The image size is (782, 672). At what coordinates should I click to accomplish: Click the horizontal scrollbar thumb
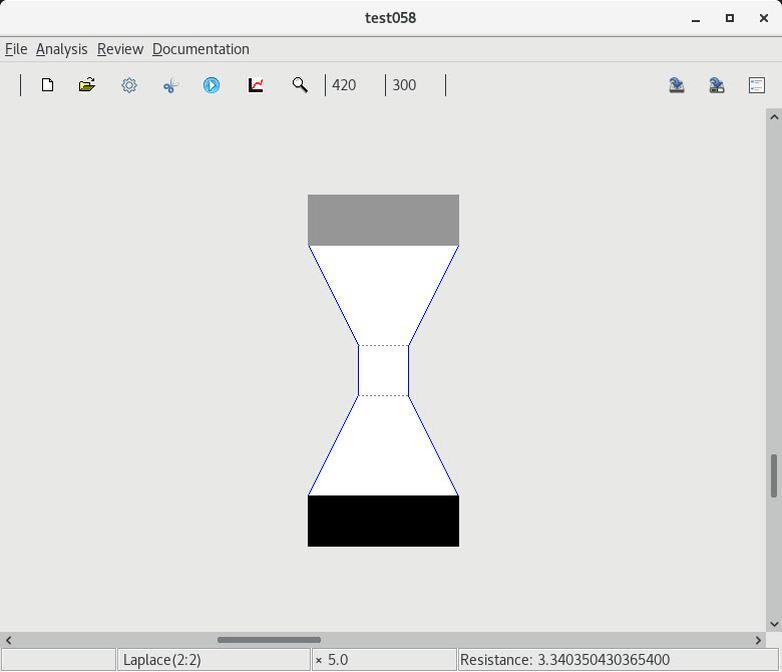(x=269, y=640)
